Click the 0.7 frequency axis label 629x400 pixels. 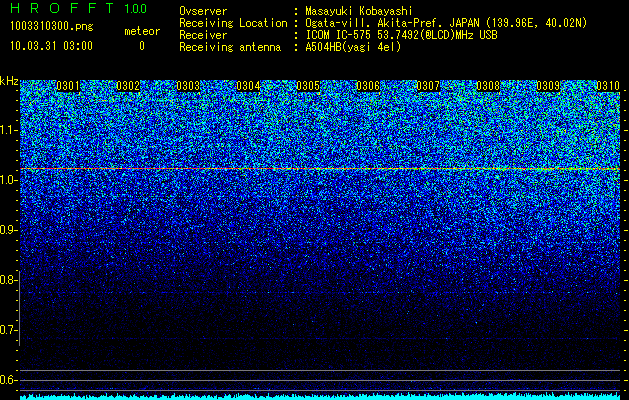tap(8, 330)
